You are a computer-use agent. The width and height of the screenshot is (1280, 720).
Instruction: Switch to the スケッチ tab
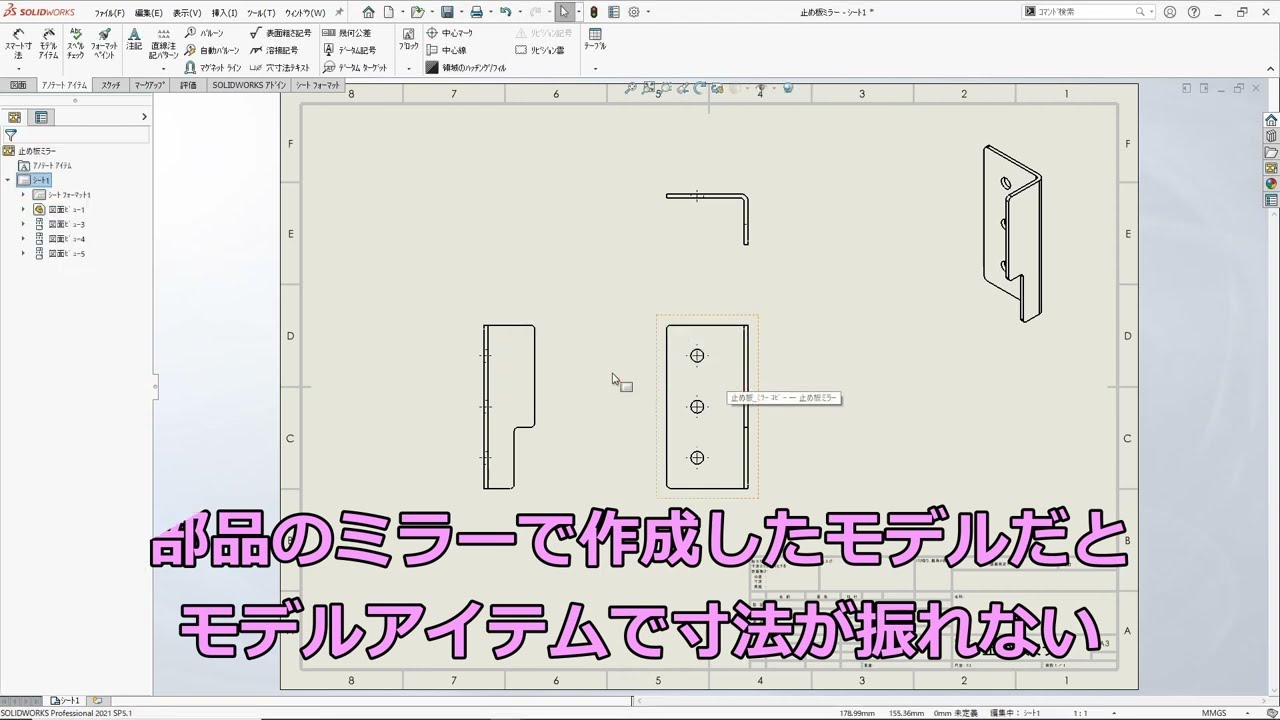pyautogui.click(x=111, y=86)
